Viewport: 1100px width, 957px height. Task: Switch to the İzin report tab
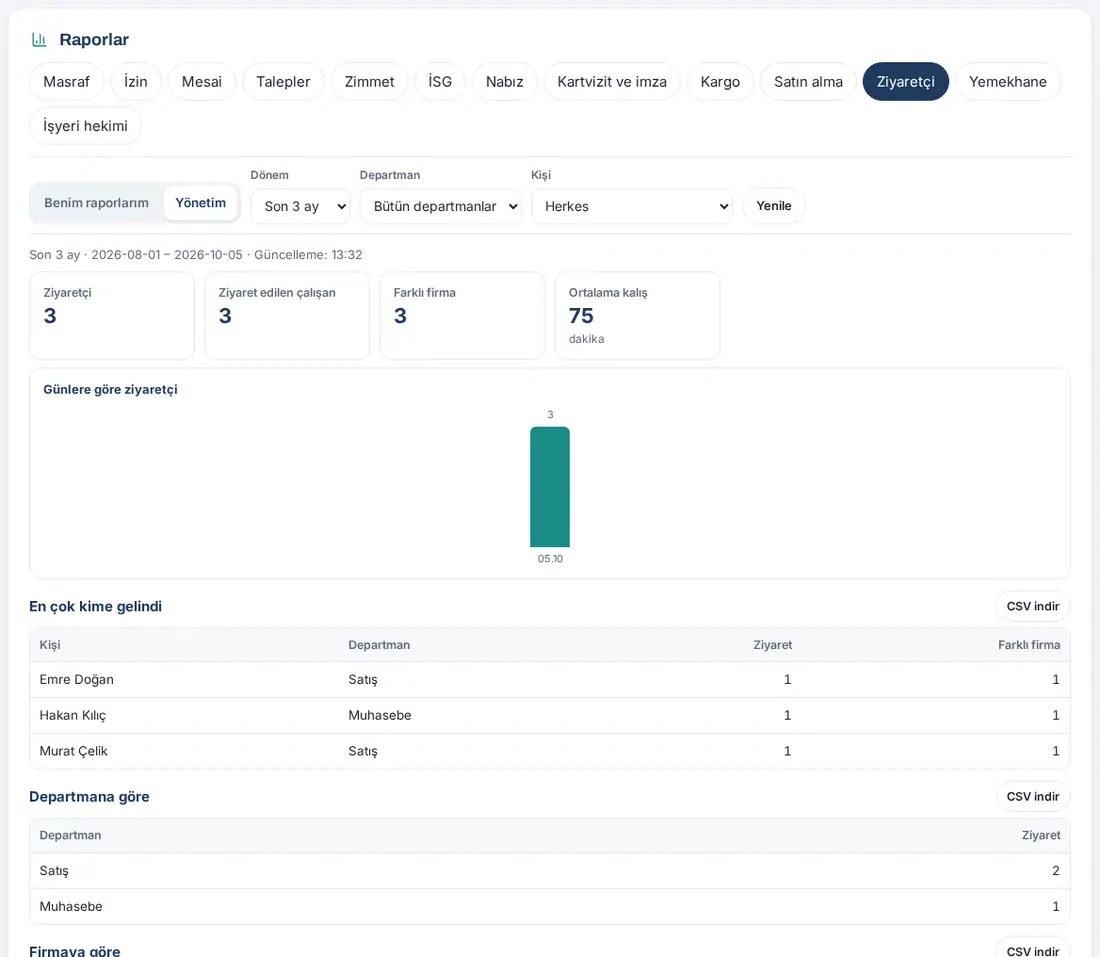pos(135,81)
